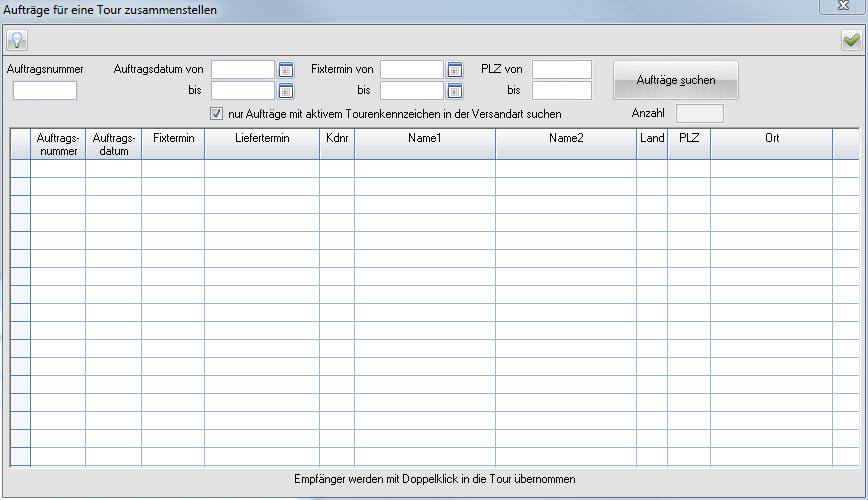Sort by Name2 column header

pyautogui.click(x=566, y=145)
